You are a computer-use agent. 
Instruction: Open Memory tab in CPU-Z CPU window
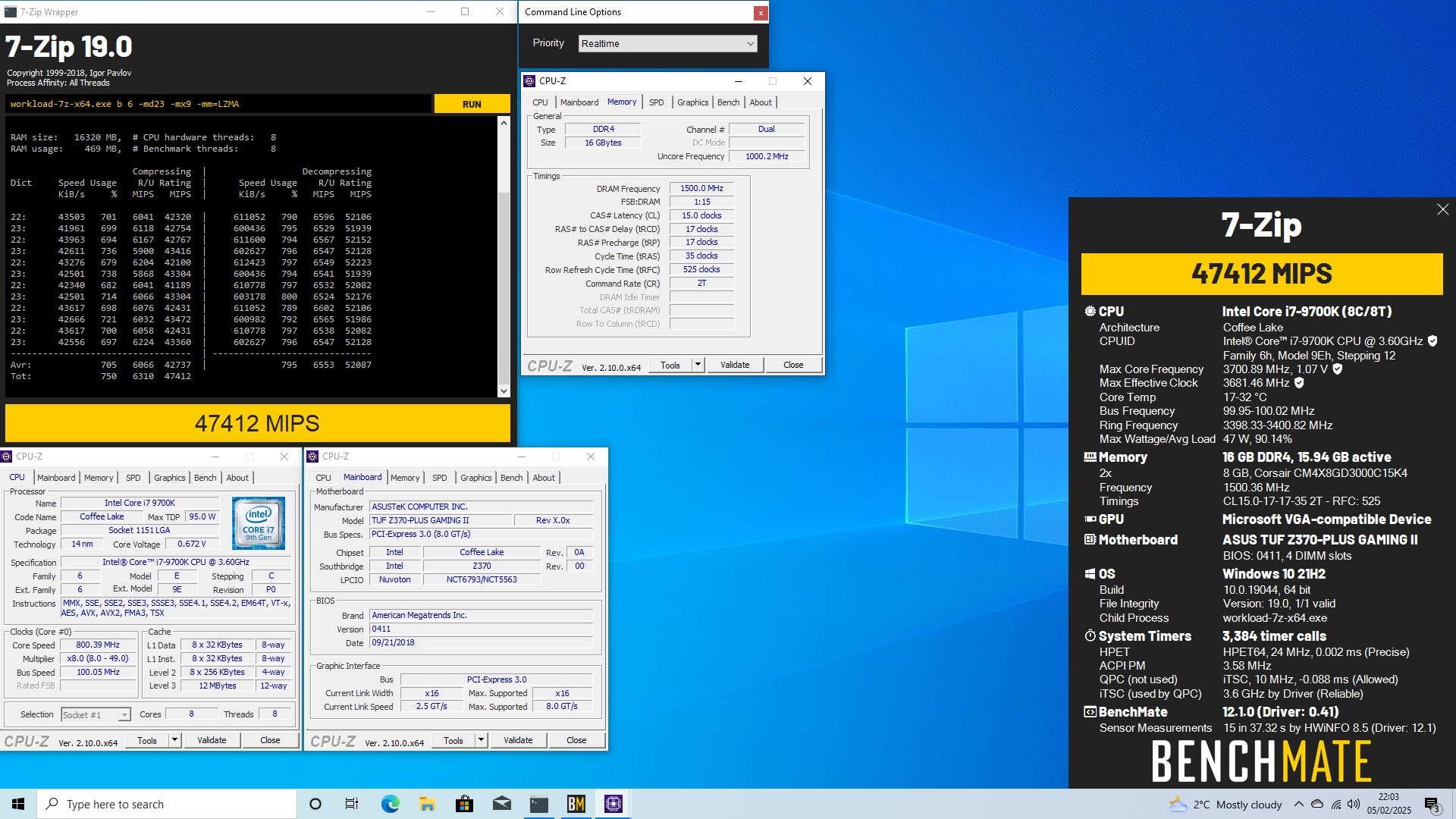pos(99,478)
